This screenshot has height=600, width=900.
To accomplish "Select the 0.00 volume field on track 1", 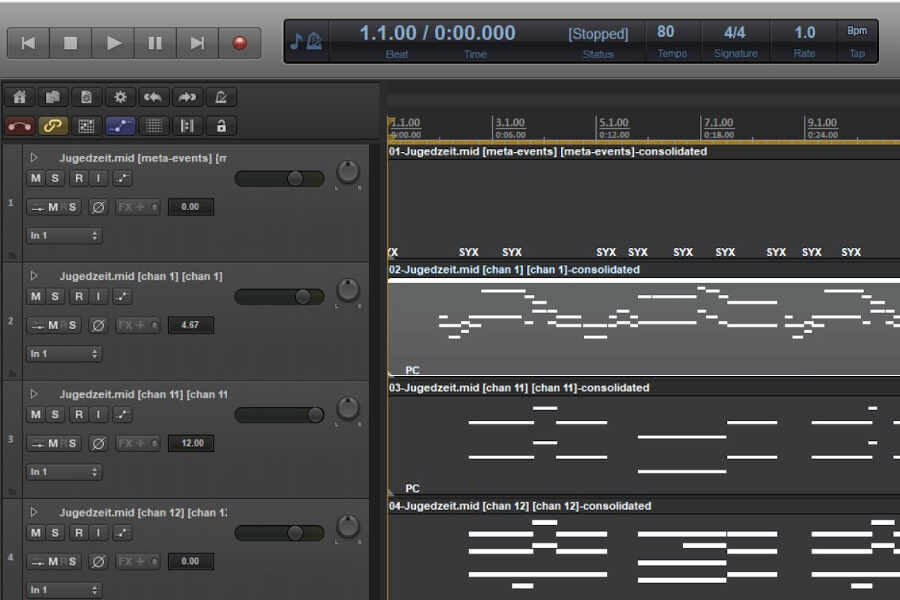I will pyautogui.click(x=191, y=207).
